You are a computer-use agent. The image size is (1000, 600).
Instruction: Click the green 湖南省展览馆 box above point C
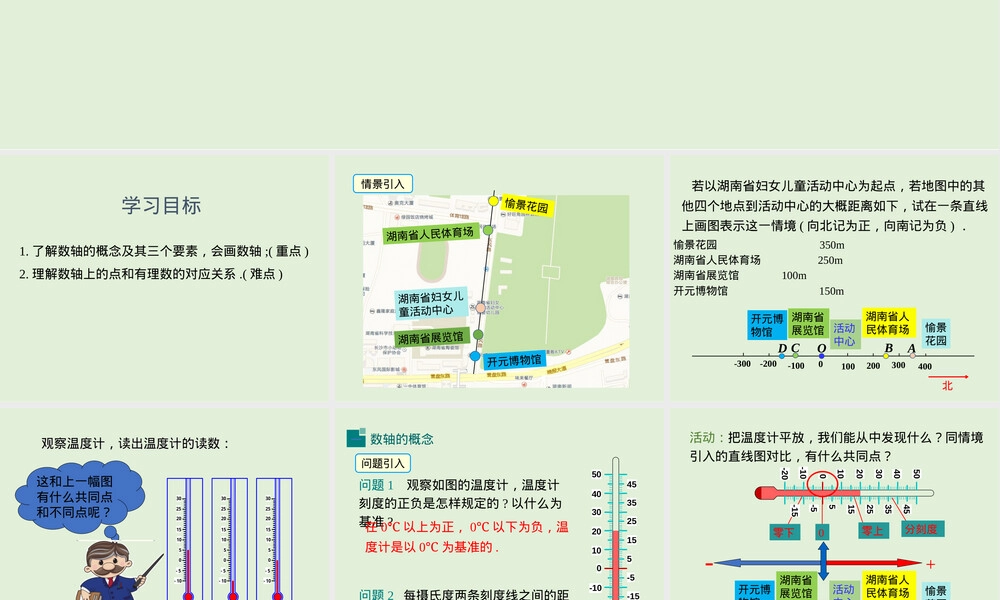[808, 324]
